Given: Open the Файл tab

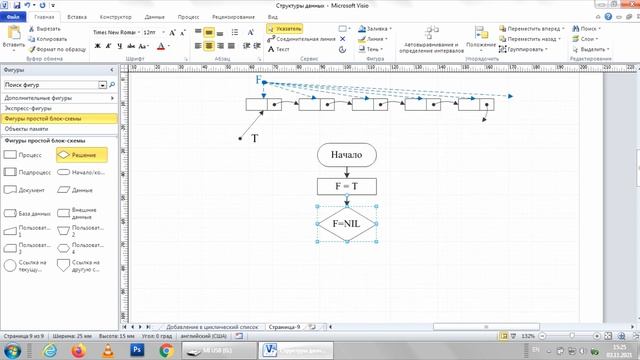Looking at the screenshot, I should tap(13, 17).
